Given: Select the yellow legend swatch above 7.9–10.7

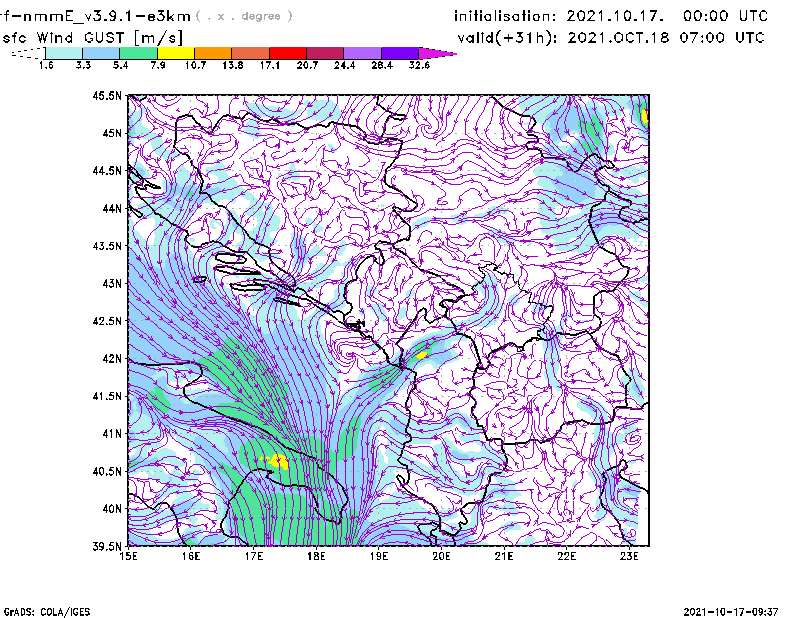Looking at the screenshot, I should pos(176,53).
